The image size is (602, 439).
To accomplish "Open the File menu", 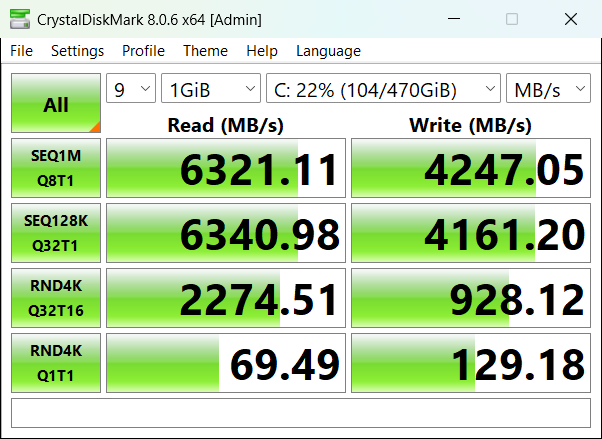I will tap(22, 51).
